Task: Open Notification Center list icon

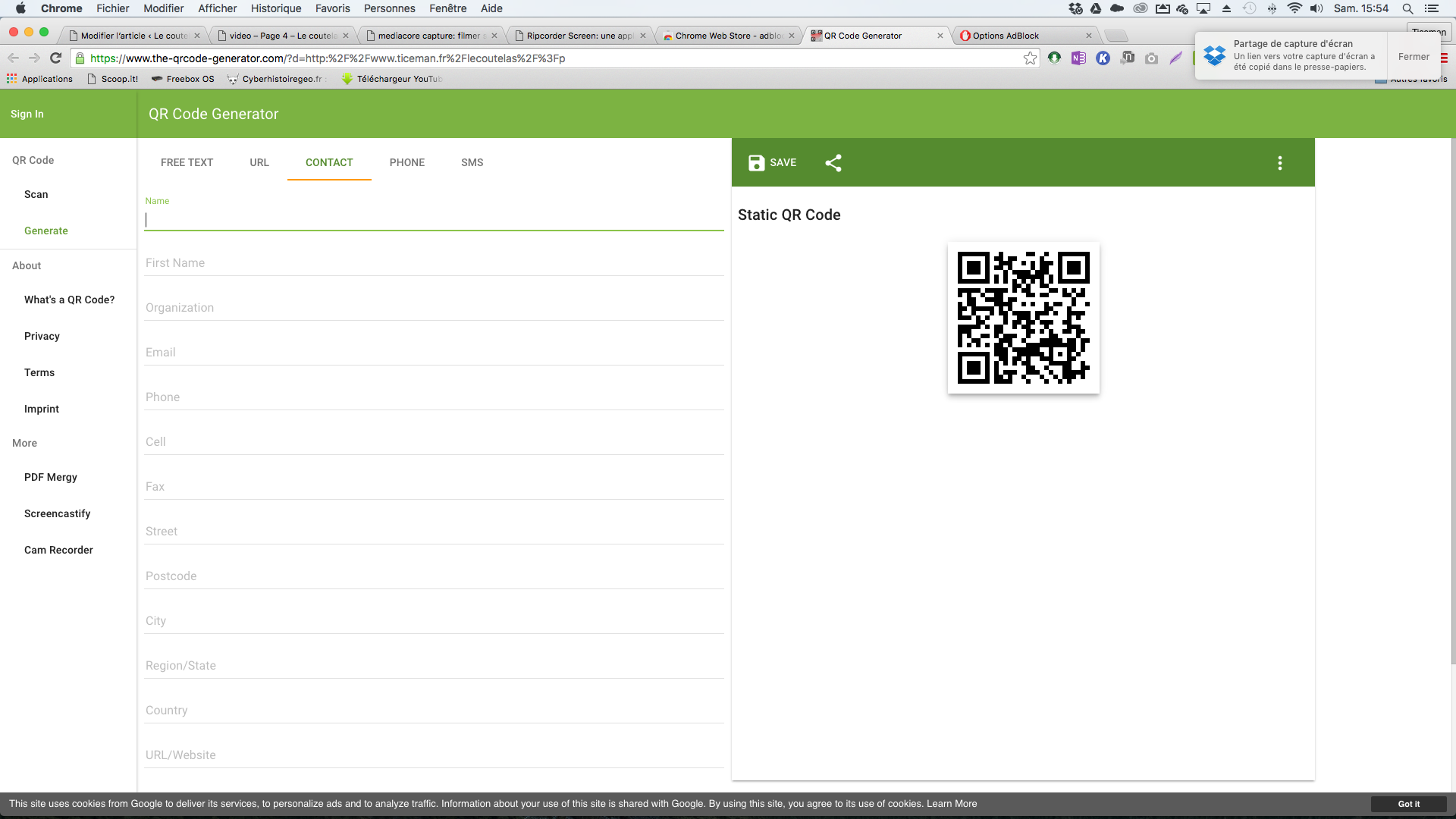Action: (x=1432, y=8)
